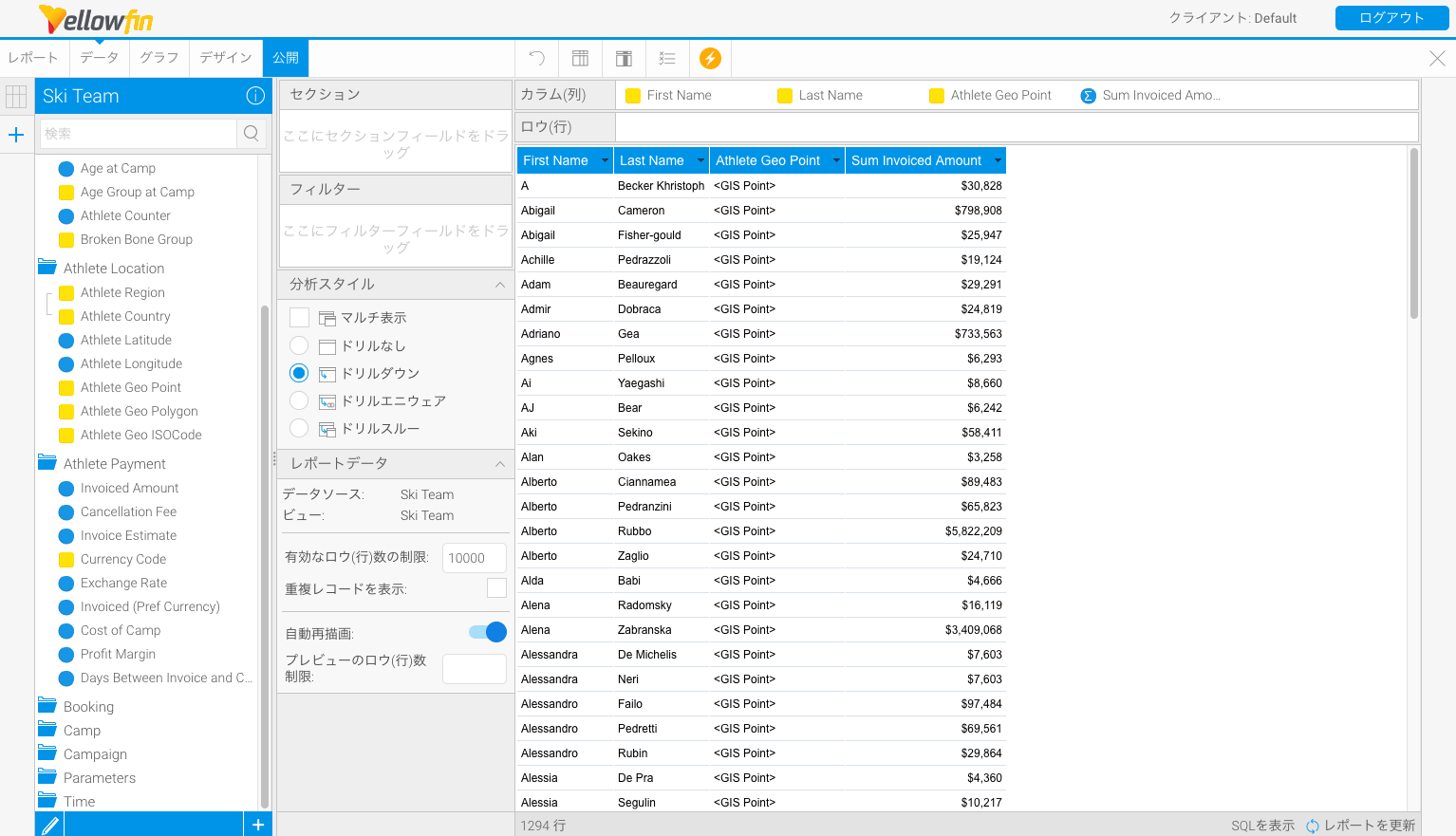The image size is (1456, 836).
Task: Click the Last Name column pill
Action: tap(820, 95)
